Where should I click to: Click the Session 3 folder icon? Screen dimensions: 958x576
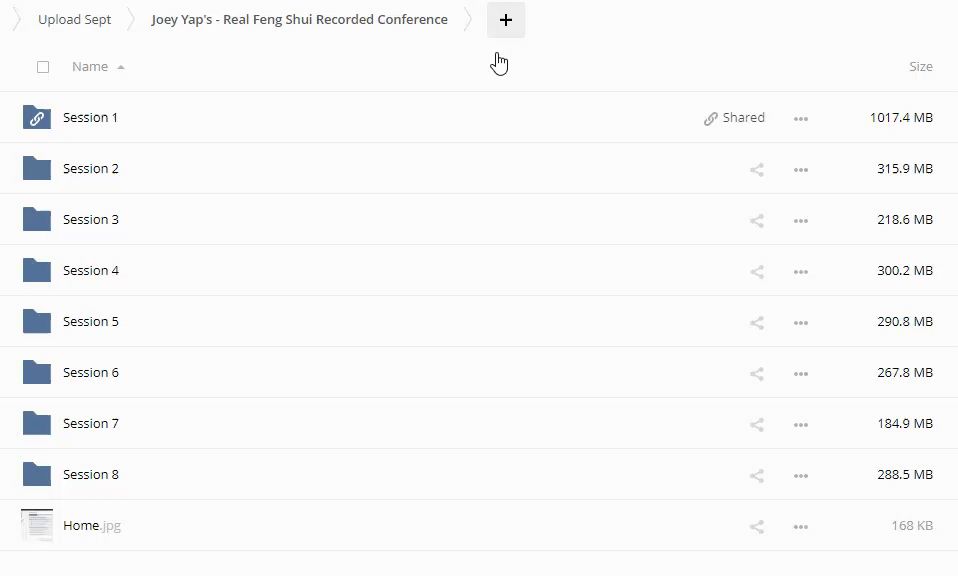37,220
